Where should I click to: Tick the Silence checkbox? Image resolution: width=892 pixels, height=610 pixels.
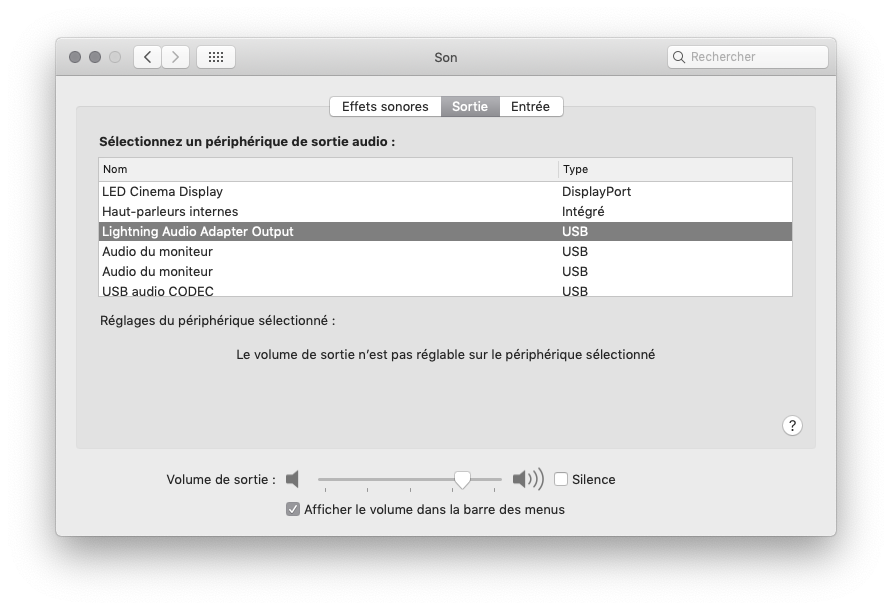(561, 479)
